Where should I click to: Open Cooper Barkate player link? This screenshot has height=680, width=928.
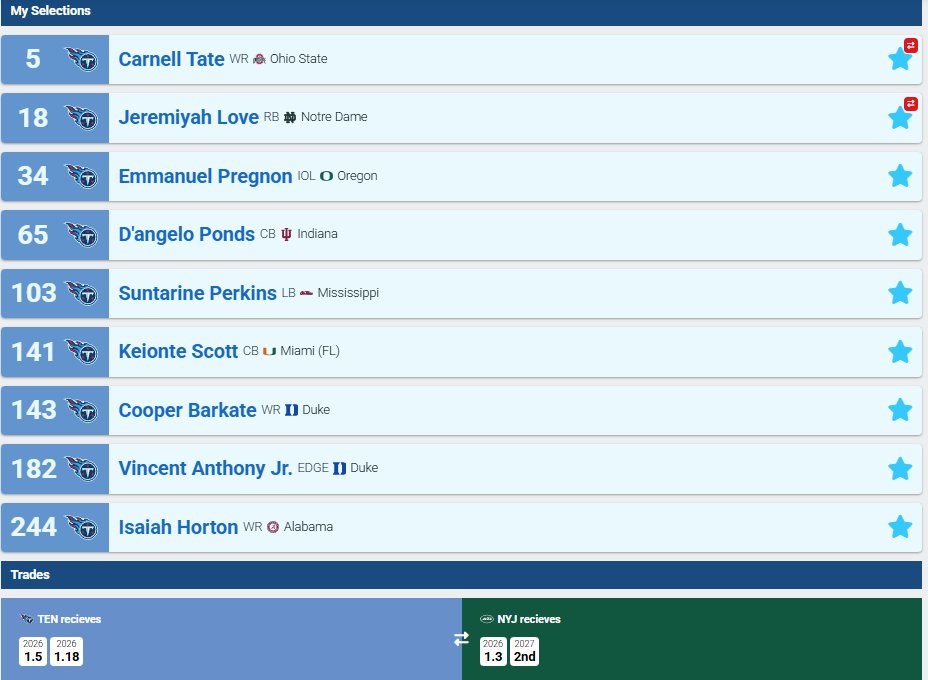coord(188,410)
